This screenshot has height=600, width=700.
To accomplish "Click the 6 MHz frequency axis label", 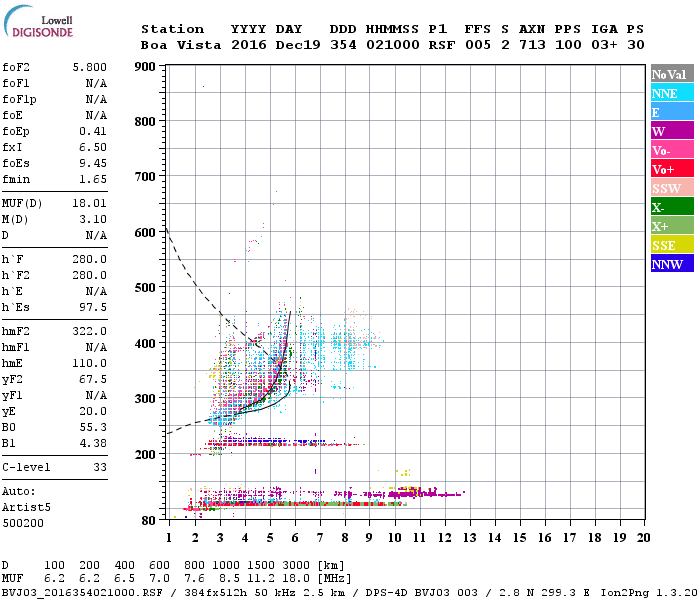I will pos(295,538).
